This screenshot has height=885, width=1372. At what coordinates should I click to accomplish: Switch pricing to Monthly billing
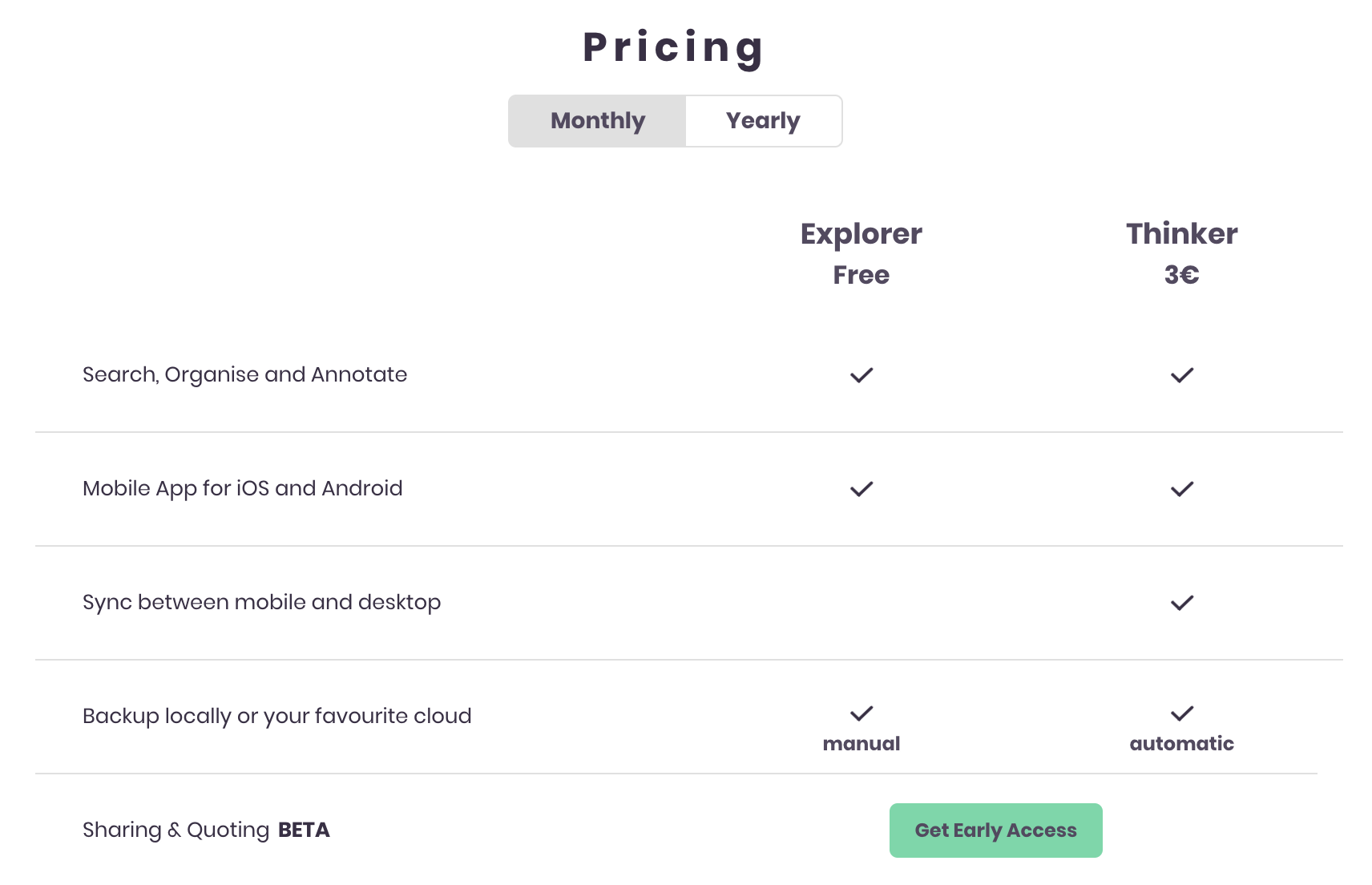tap(597, 121)
